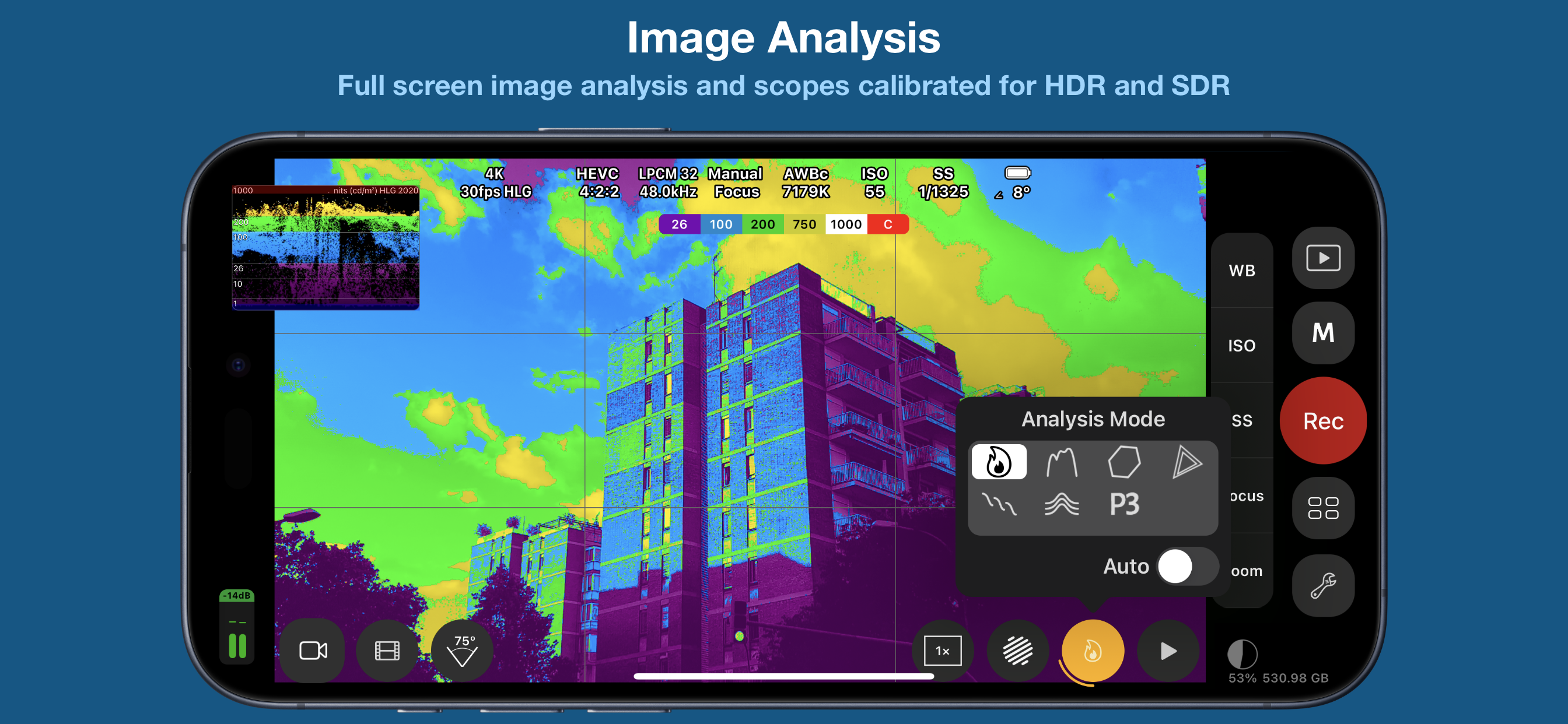
Task: Open the four-square grid layout button
Action: click(x=1322, y=507)
